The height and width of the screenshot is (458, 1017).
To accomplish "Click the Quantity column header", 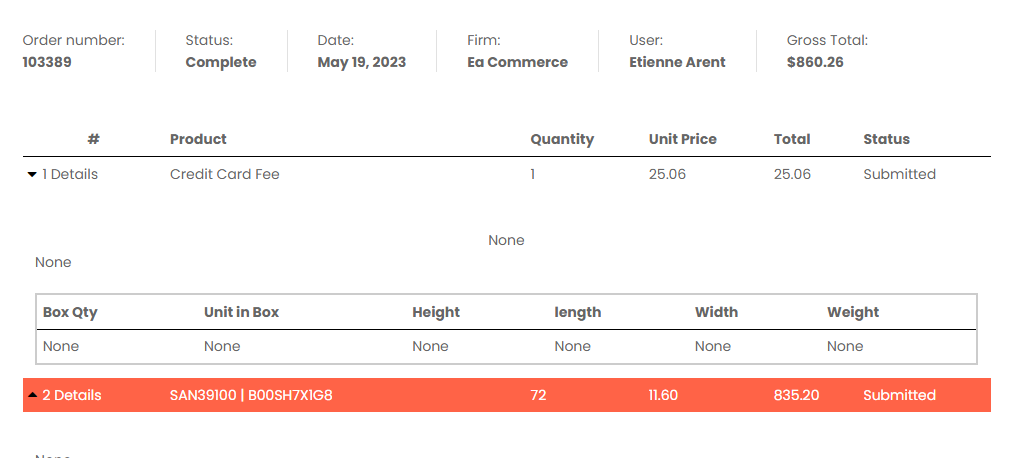I will coord(562,139).
